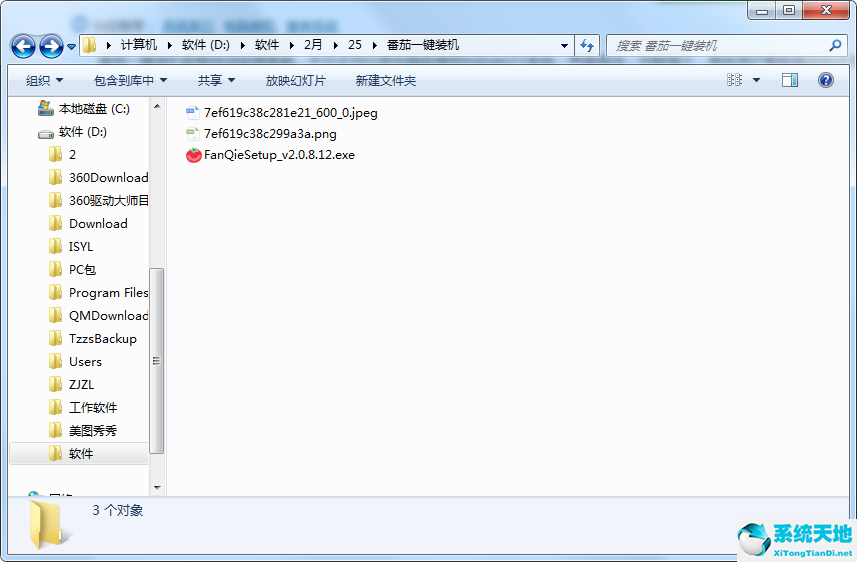Open the QMDownload folder in the tree
The height and width of the screenshot is (562, 857).
pyautogui.click(x=108, y=316)
